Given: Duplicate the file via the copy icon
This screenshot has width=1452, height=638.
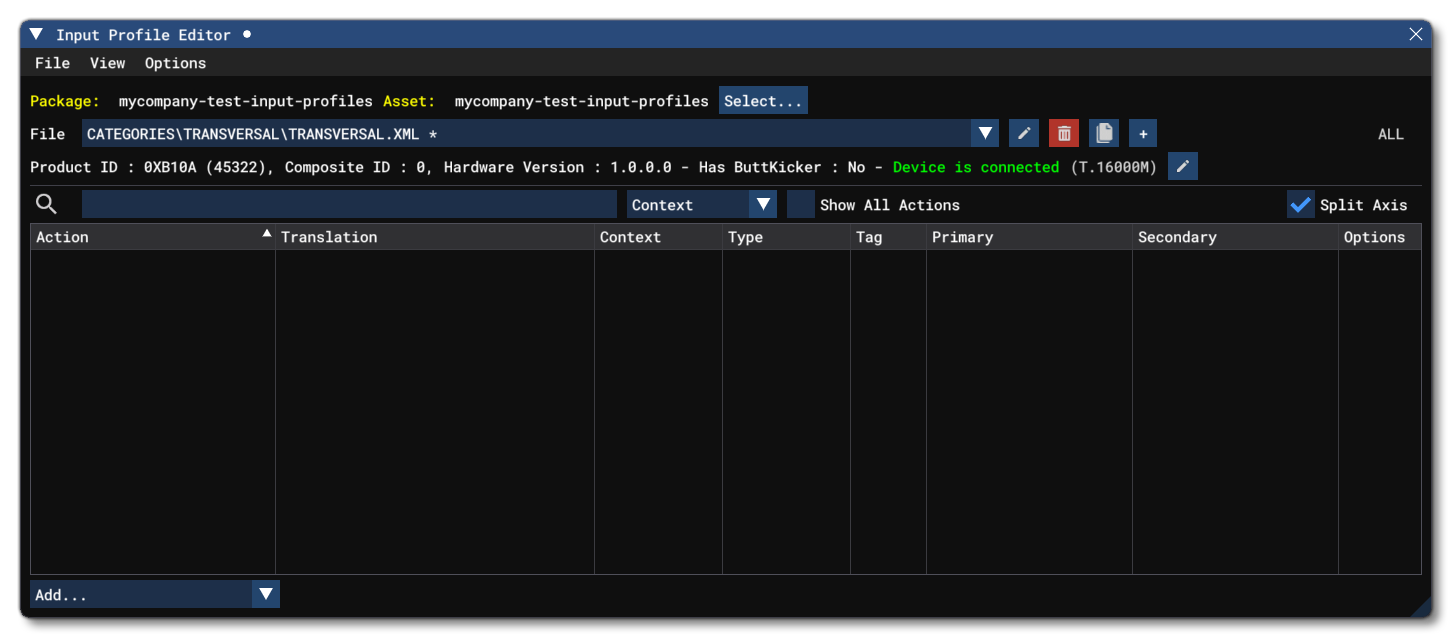Looking at the screenshot, I should (1103, 133).
